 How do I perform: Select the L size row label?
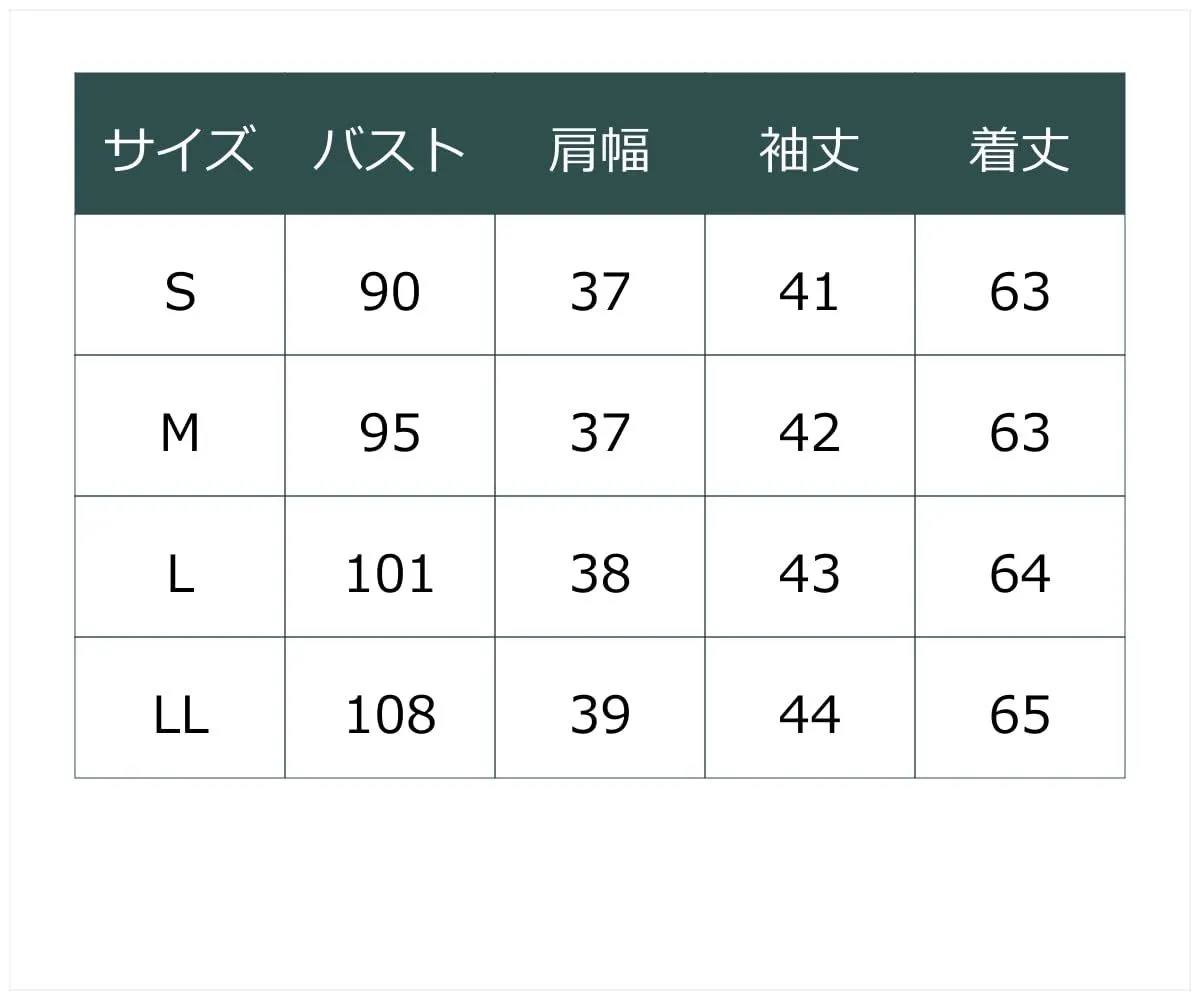180,574
